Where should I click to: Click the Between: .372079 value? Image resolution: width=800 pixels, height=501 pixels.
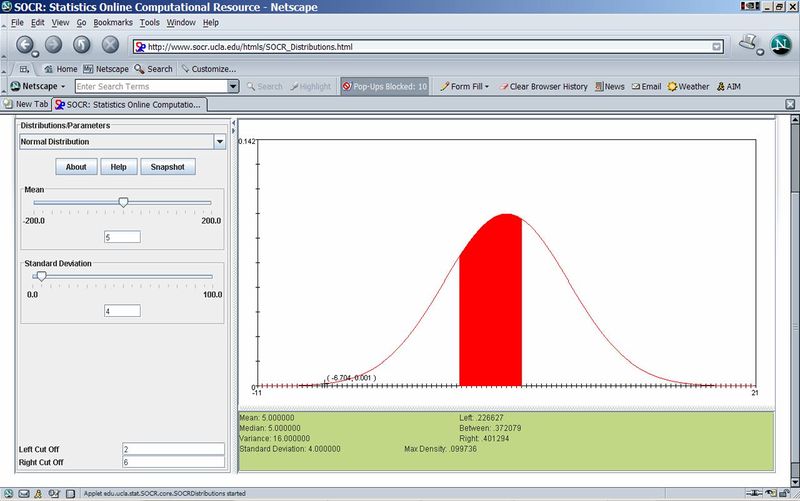490,428
